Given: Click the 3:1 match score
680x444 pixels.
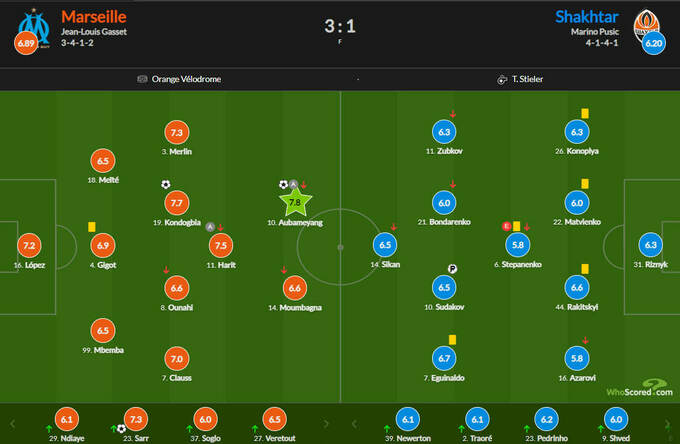Looking at the screenshot, I should [x=340, y=27].
